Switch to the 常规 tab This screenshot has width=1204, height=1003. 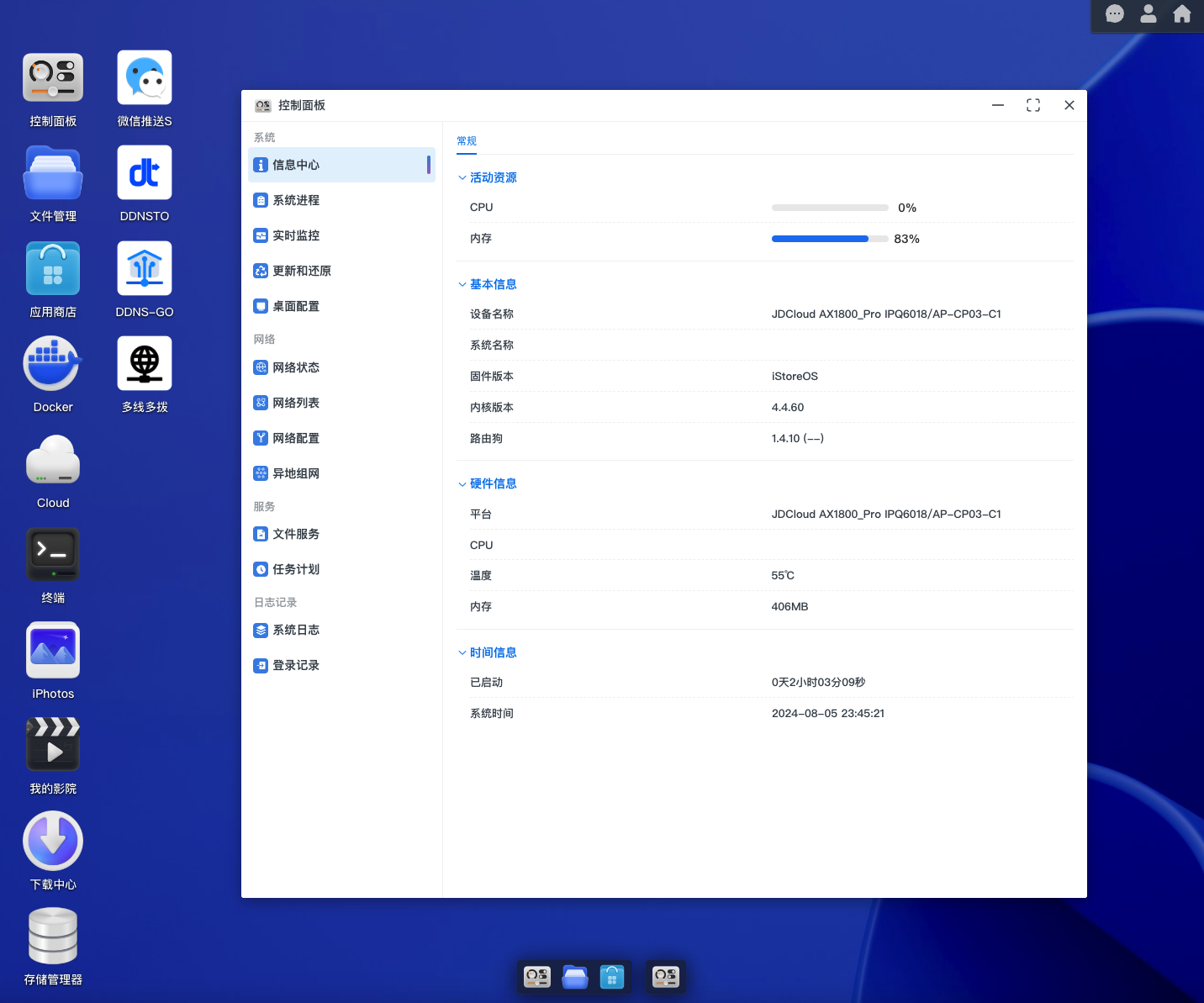click(467, 141)
